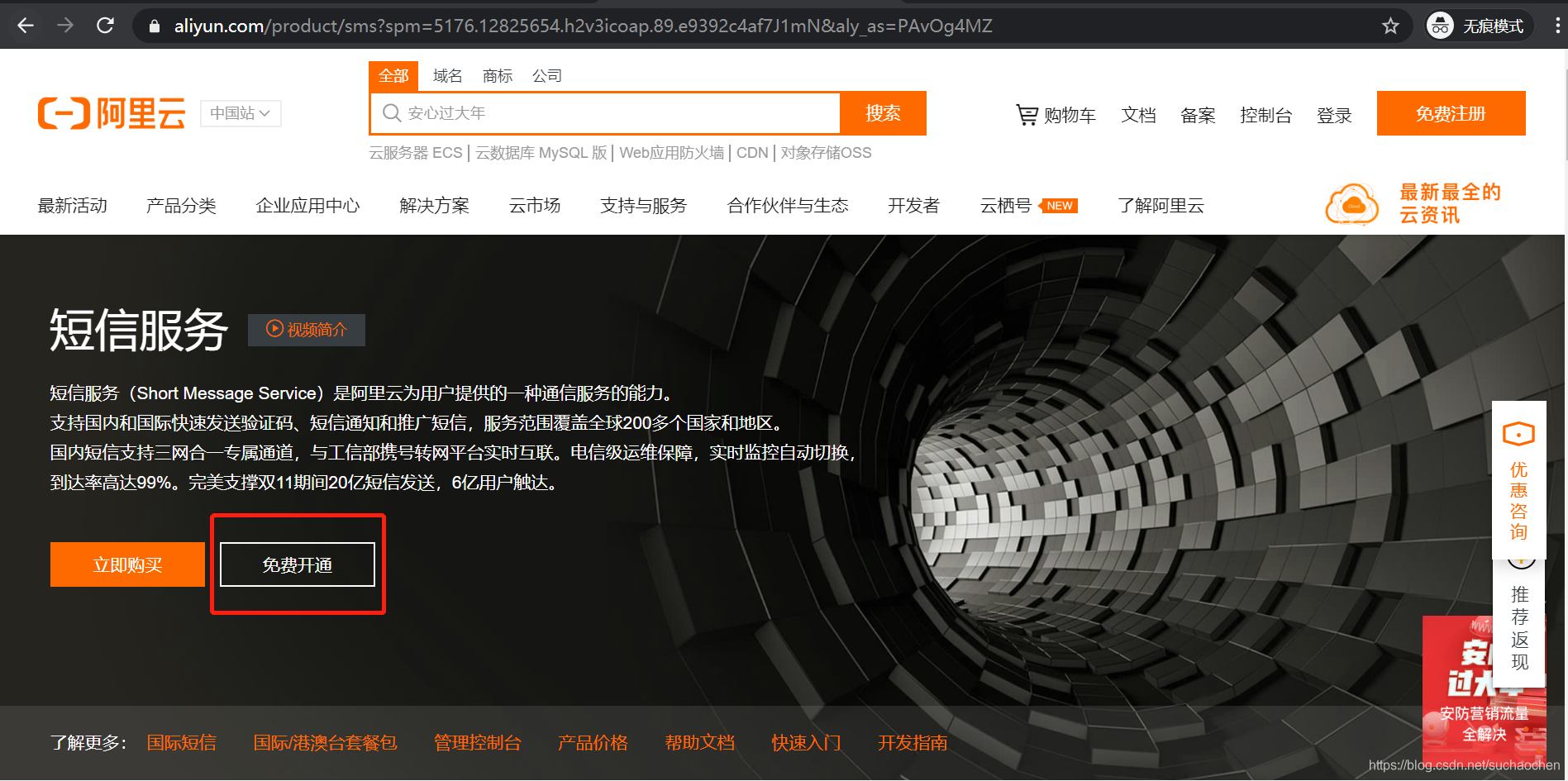Click the 登录 link
The width and height of the screenshot is (1568, 781).
click(x=1334, y=116)
